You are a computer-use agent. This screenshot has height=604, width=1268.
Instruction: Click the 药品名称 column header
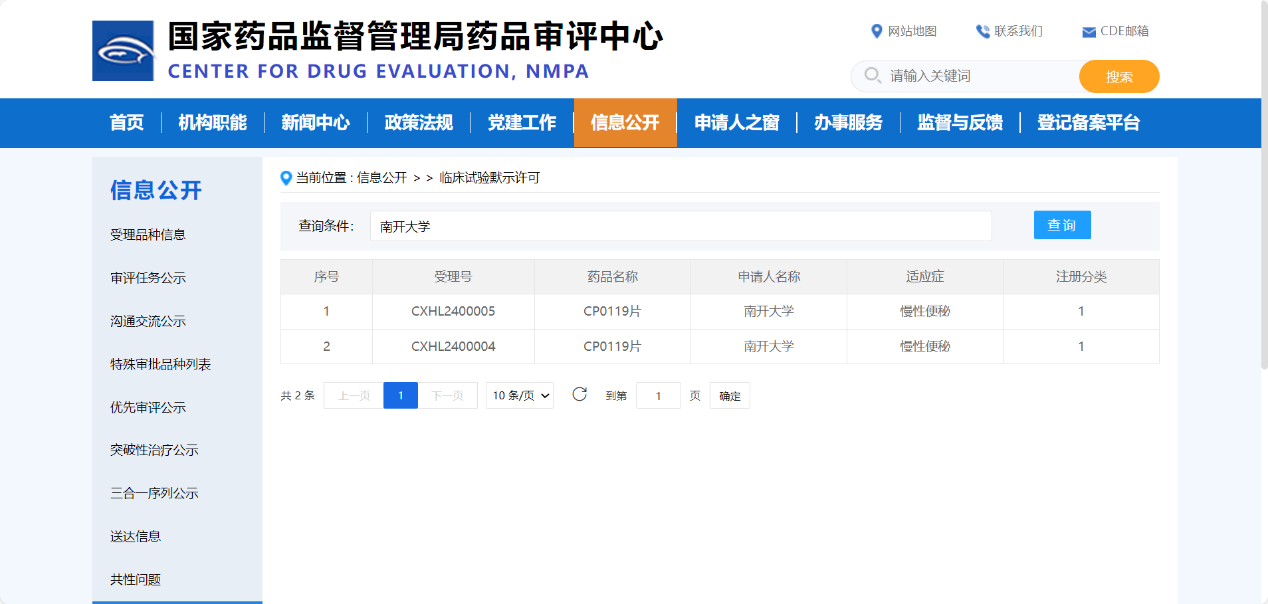pyautogui.click(x=612, y=277)
